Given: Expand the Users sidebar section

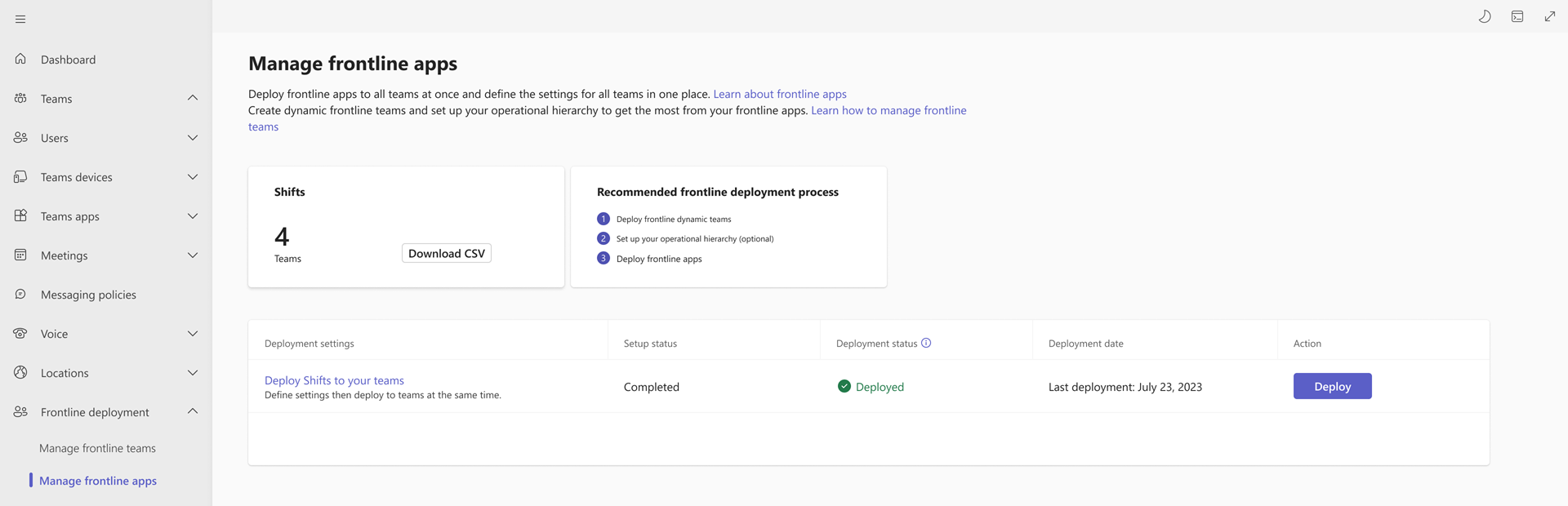Looking at the screenshot, I should [193, 137].
